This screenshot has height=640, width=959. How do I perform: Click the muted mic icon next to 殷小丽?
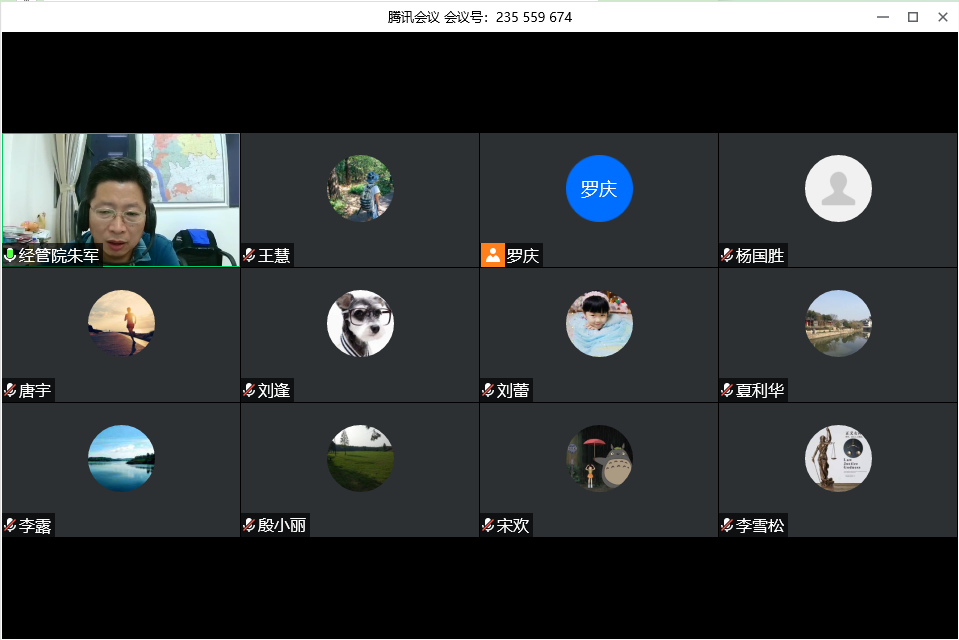click(x=249, y=526)
